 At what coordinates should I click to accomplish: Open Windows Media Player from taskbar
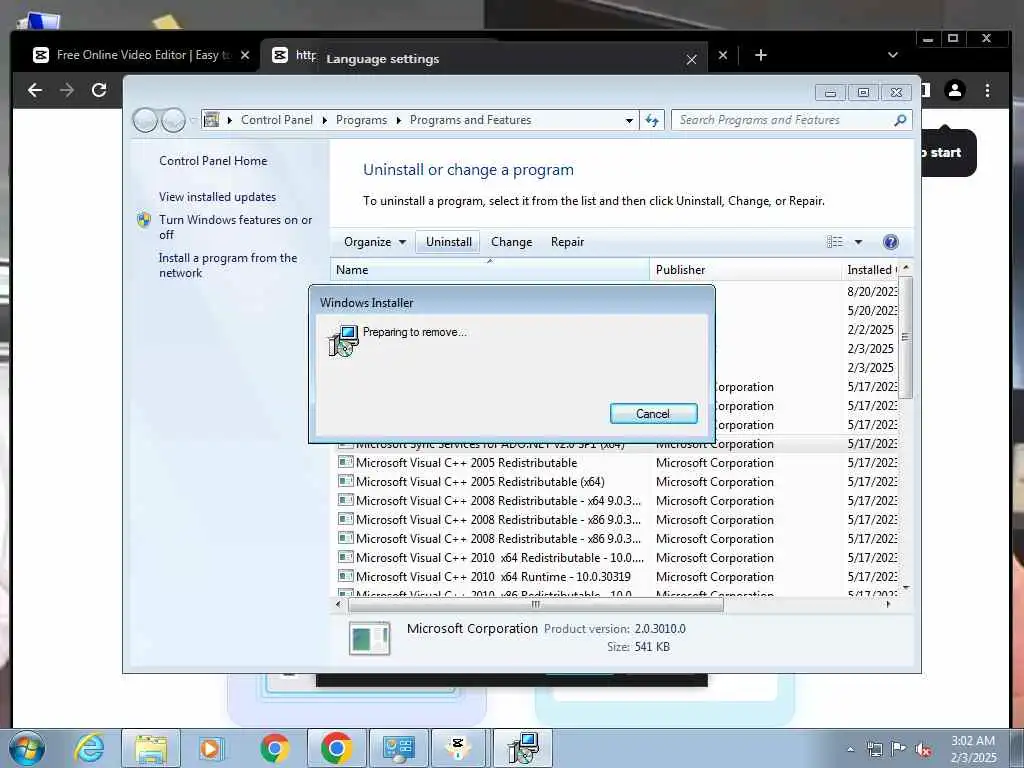[x=212, y=748]
